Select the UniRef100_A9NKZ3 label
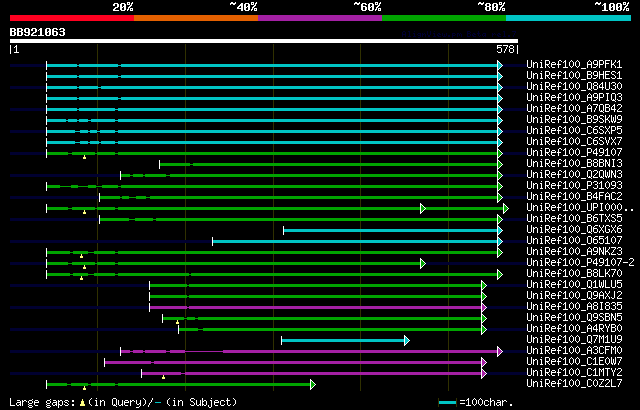The height and width of the screenshot is (410, 640). 574,252
